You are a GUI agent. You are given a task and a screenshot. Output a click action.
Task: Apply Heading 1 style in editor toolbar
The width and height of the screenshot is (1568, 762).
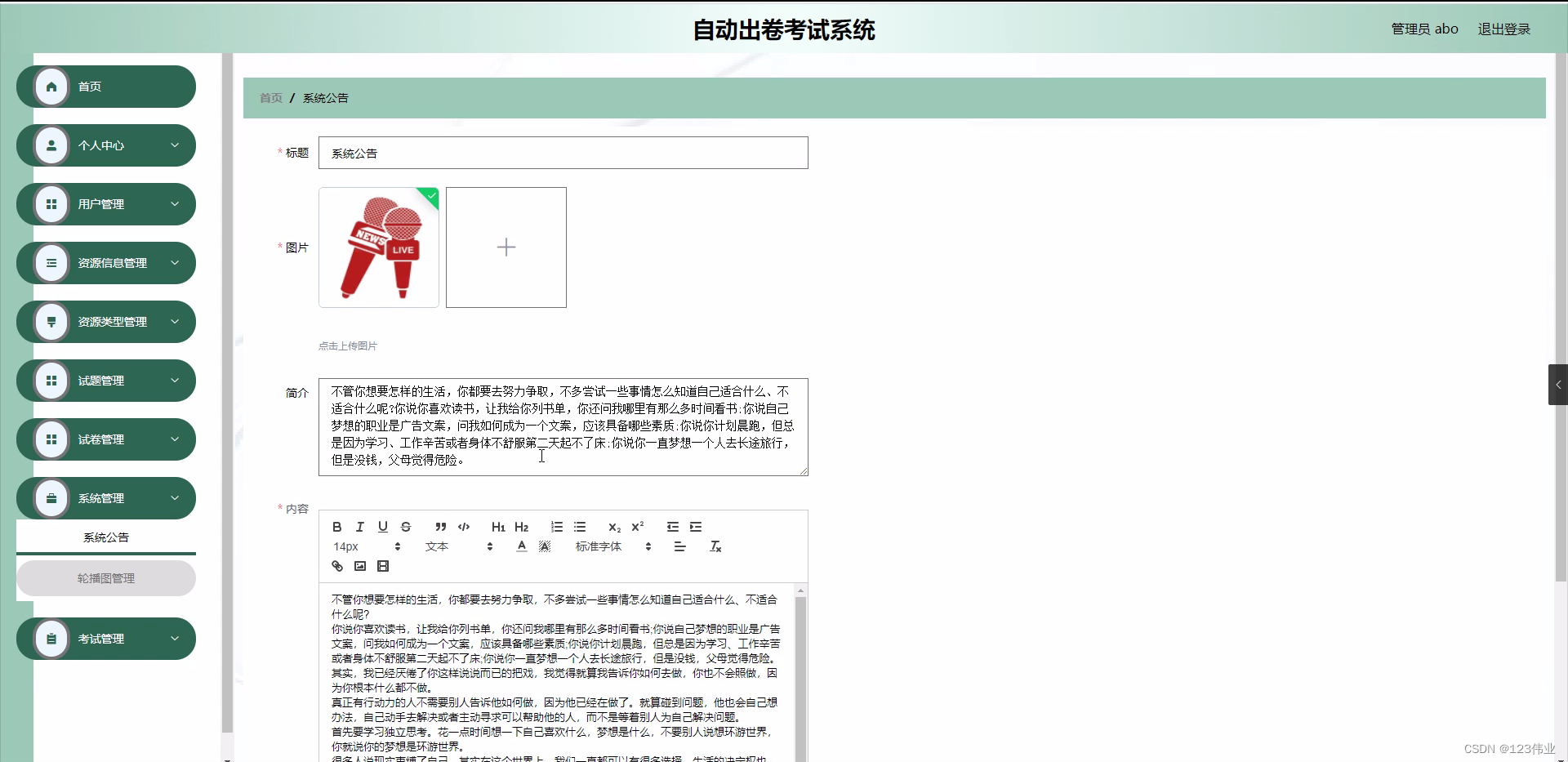click(x=498, y=527)
